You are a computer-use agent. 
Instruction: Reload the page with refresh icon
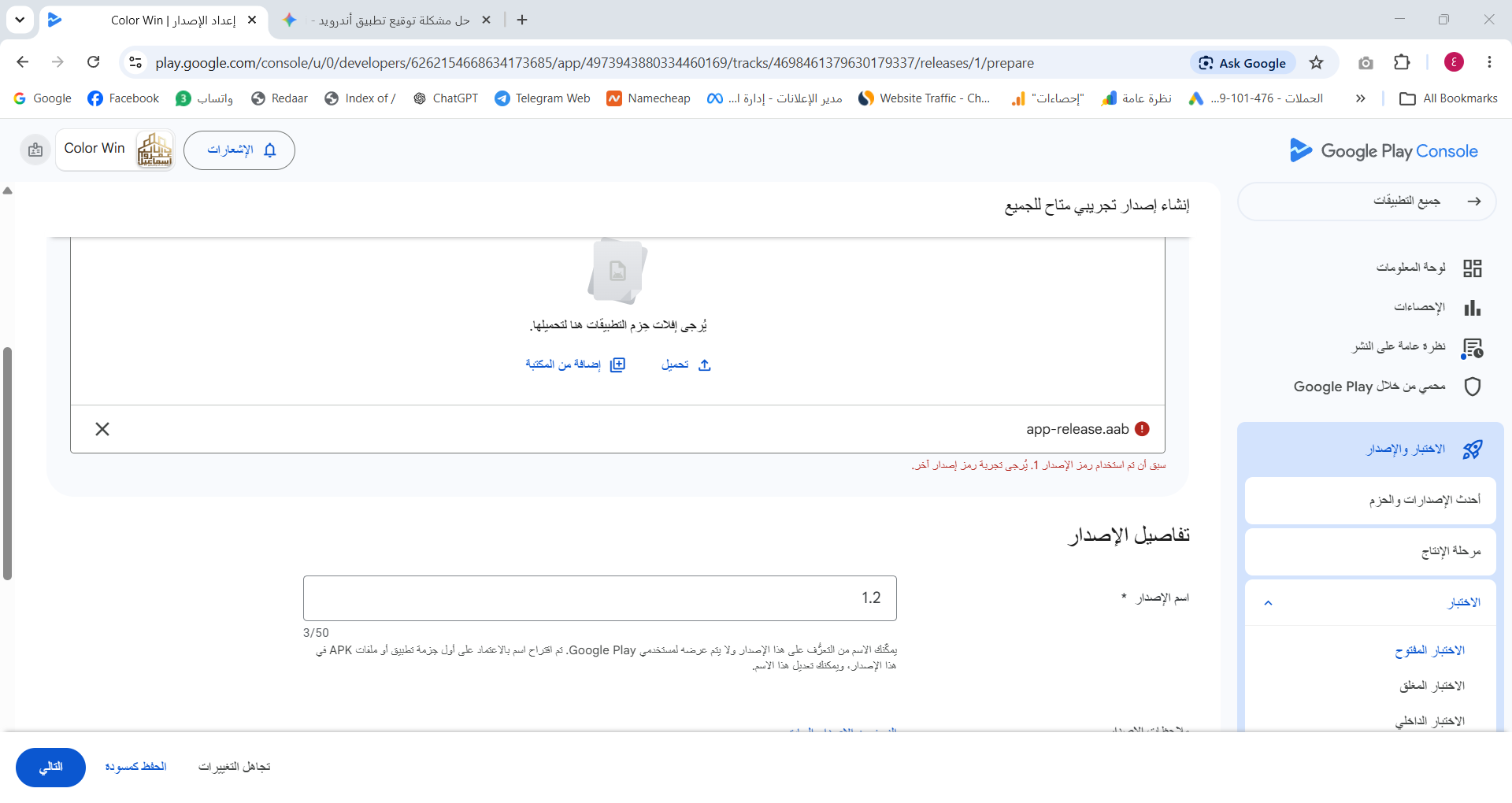pyautogui.click(x=94, y=62)
